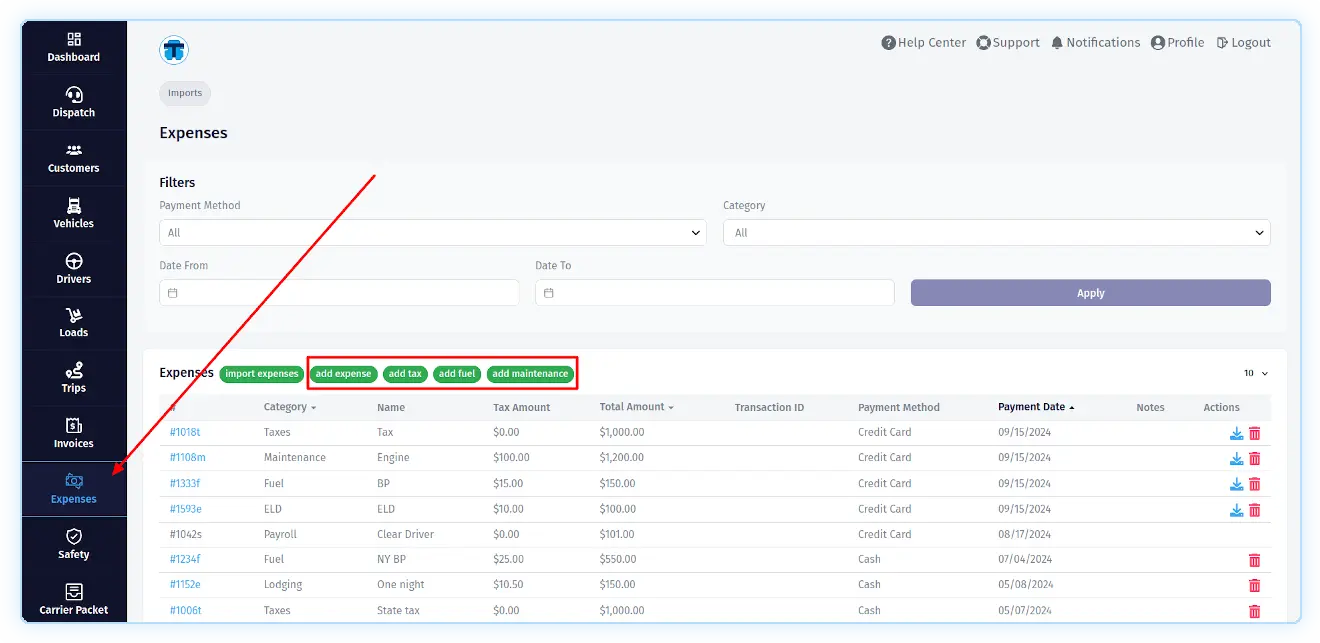Delete the Engine maintenance expense row
Viewport: 1320px width, 643px height.
coord(1254,459)
